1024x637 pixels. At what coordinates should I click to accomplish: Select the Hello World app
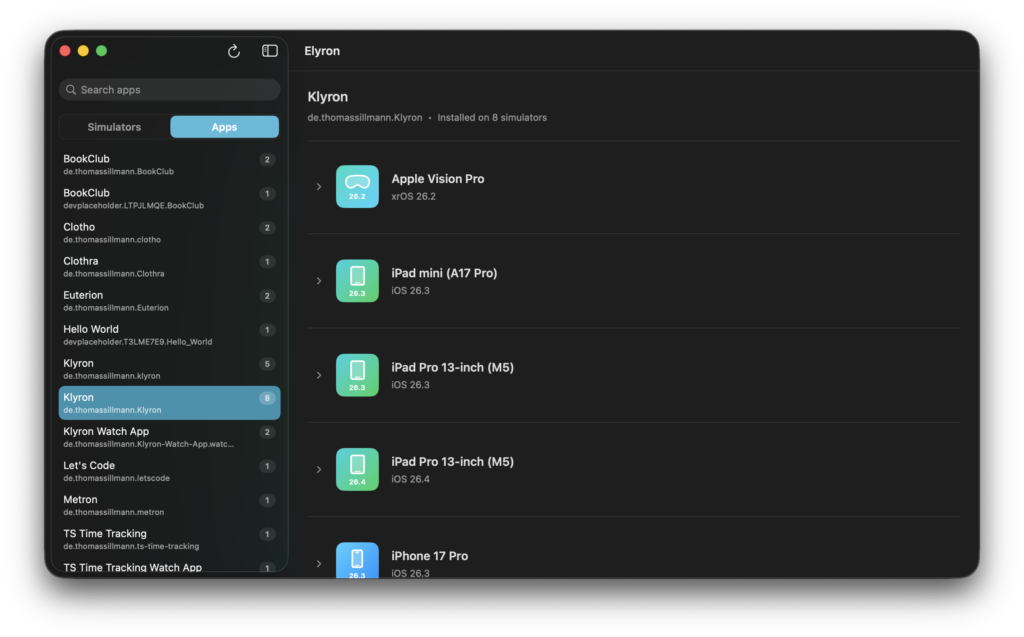pyautogui.click(x=170, y=335)
